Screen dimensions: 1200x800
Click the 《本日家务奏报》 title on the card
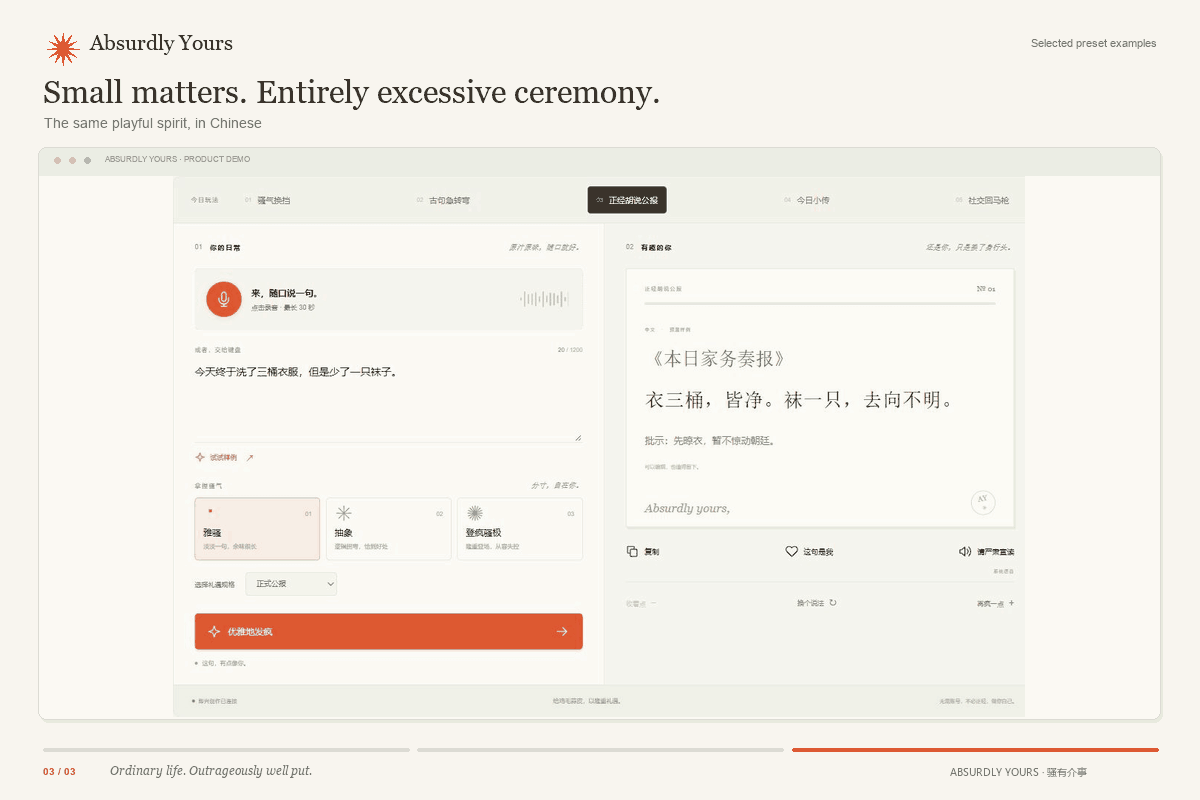pos(716,359)
